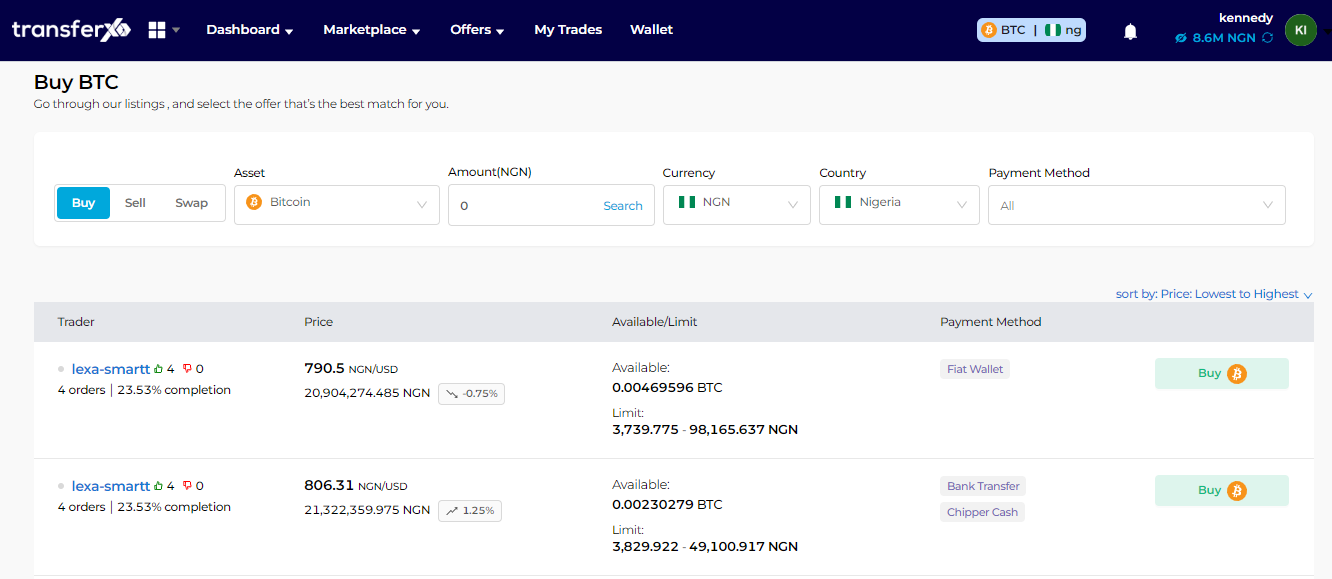Hide wallet balance with eye icon
1332x579 pixels.
(1181, 38)
